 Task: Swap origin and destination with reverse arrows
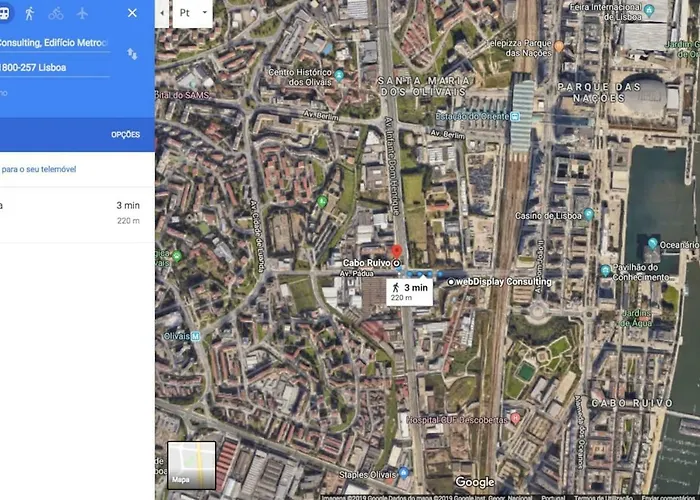[132, 54]
